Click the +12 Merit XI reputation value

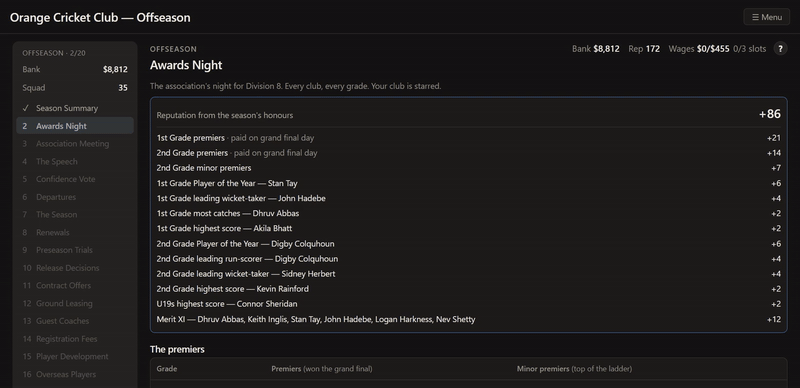(773, 319)
